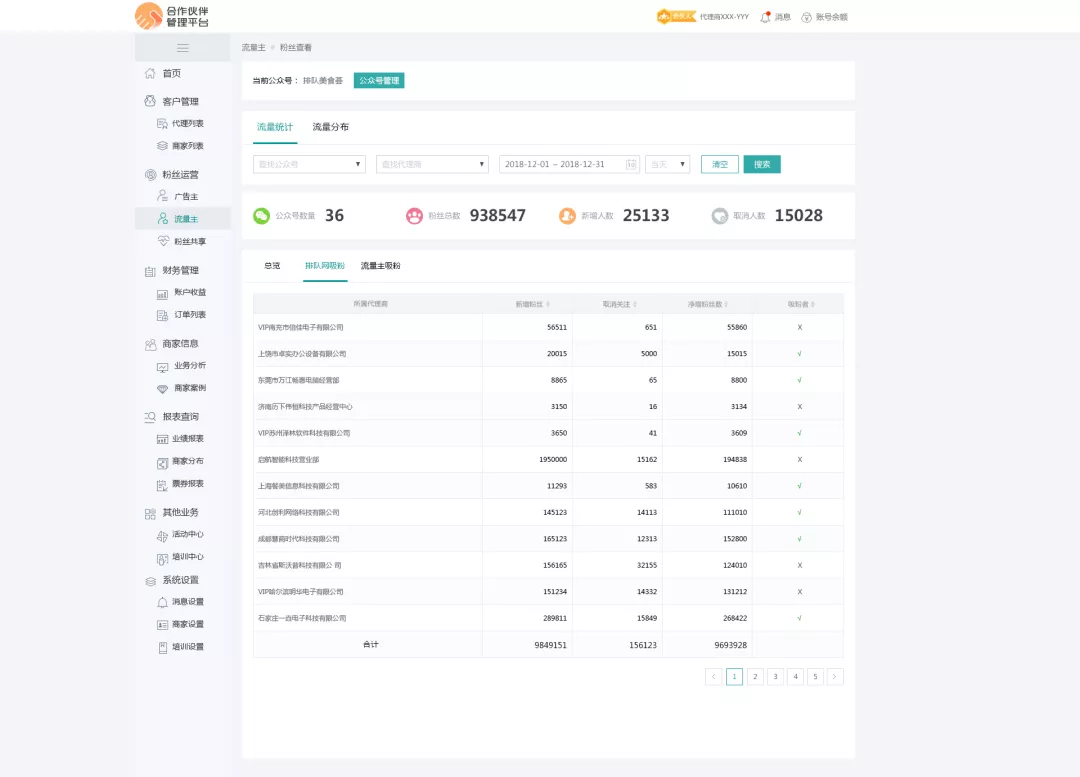Screen dimensions: 1080x777
Task: Open the 消息 notification bell
Action: 766,17
